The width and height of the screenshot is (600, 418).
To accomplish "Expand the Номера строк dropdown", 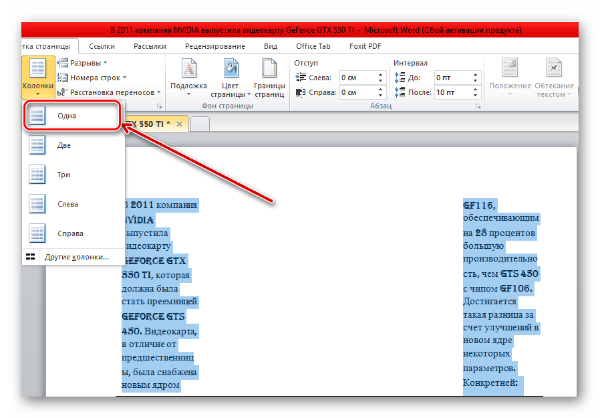I will 98,77.
